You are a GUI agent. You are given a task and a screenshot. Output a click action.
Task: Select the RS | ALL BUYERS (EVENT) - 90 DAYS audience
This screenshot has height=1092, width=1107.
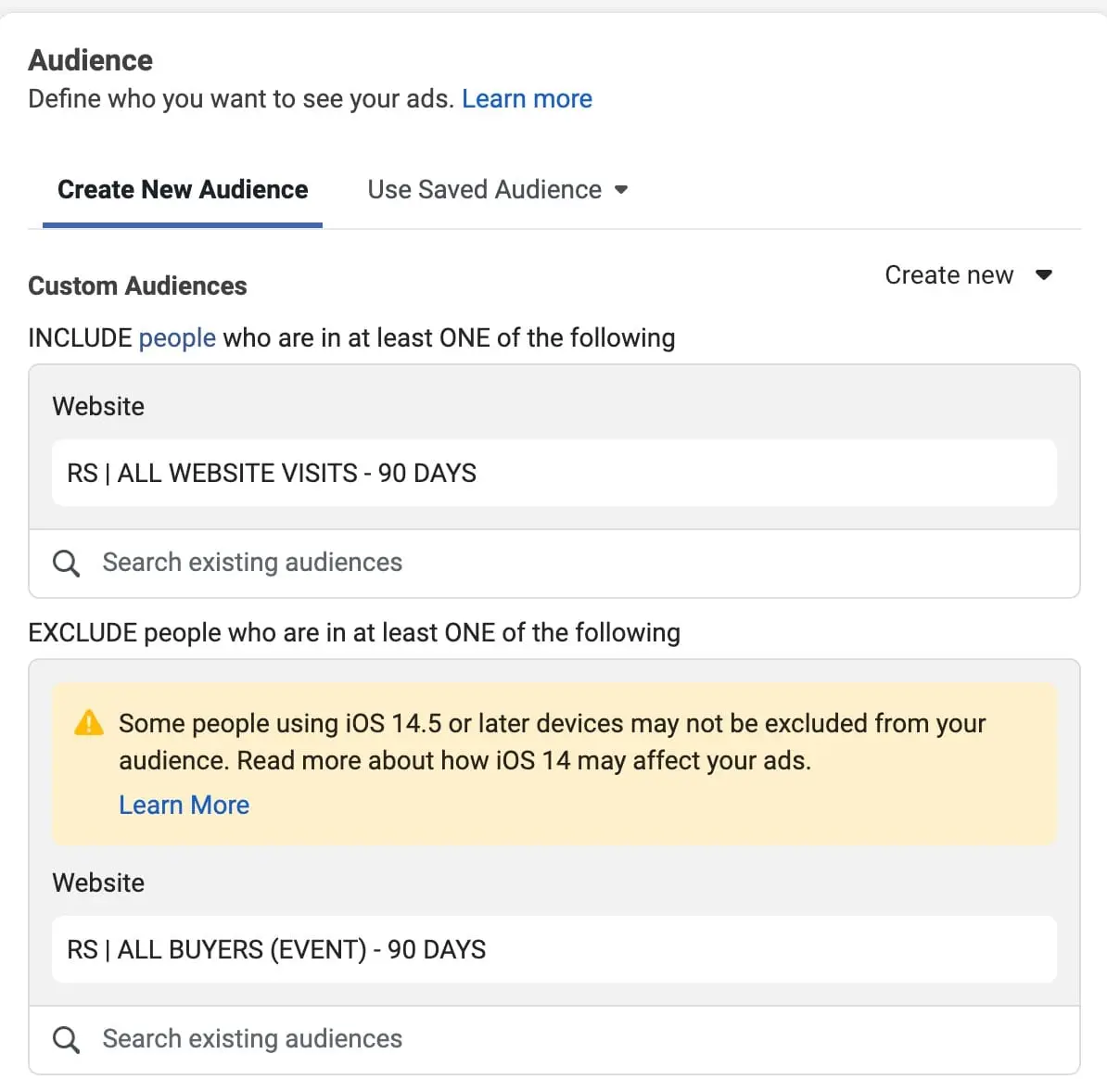tap(276, 949)
